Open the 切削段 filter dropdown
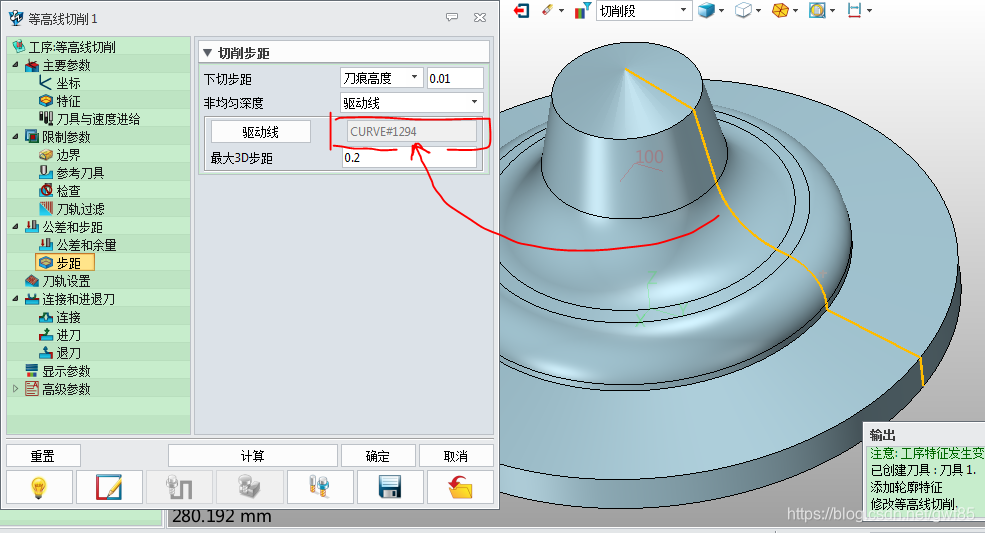Image resolution: width=985 pixels, height=533 pixels. pyautogui.click(x=644, y=10)
